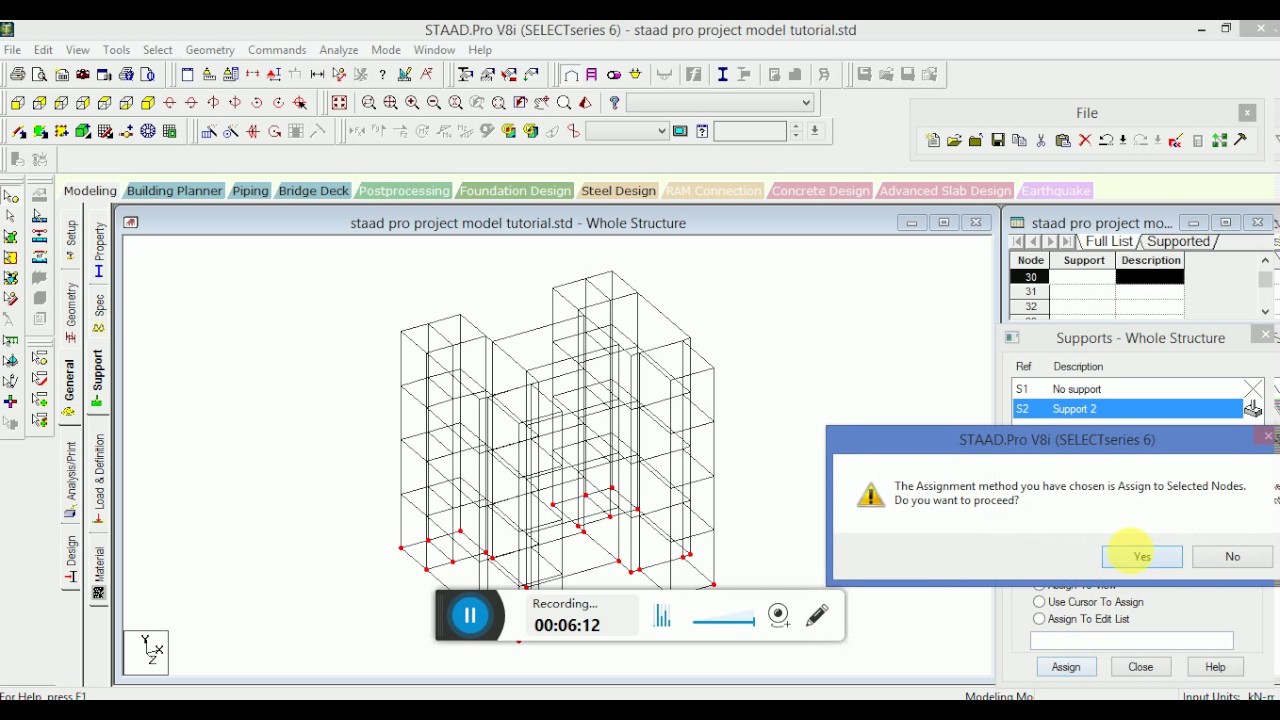Click the recorder microphone volume slider
Image resolution: width=1280 pixels, height=720 pixels.
723,619
